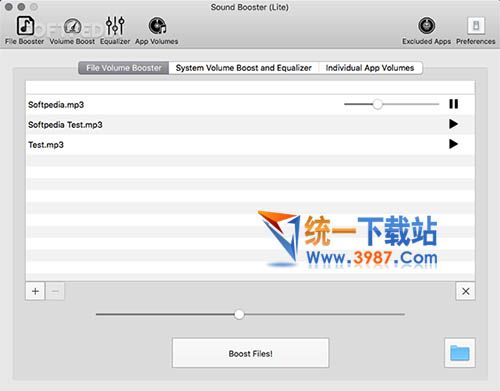This screenshot has height=391, width=500.
Task: Switch to File Volume Booster tab
Action: (x=124, y=68)
